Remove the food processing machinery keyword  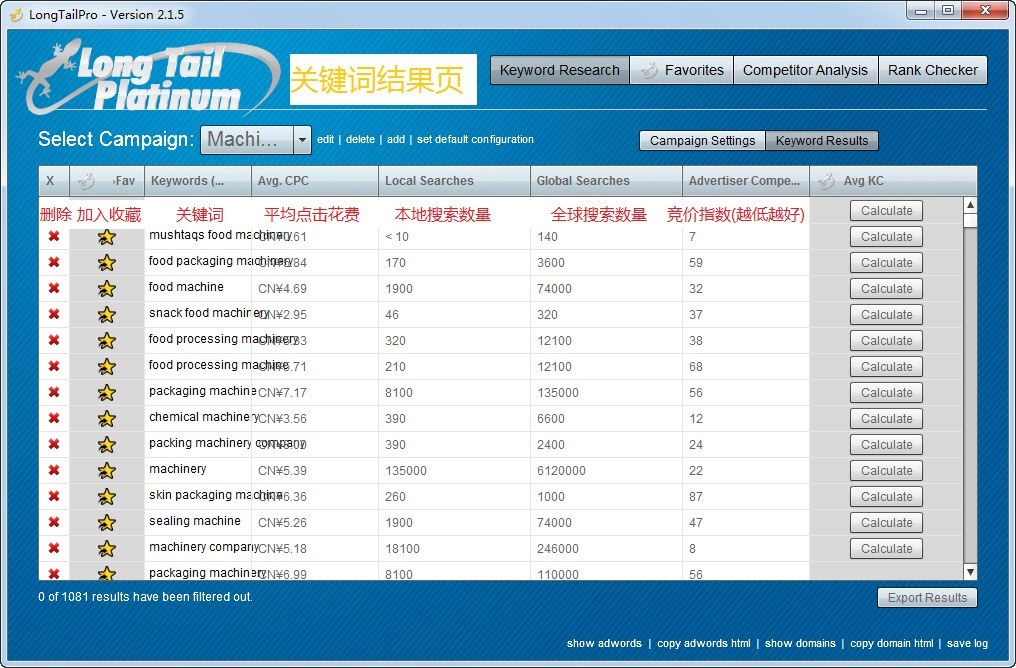click(54, 340)
